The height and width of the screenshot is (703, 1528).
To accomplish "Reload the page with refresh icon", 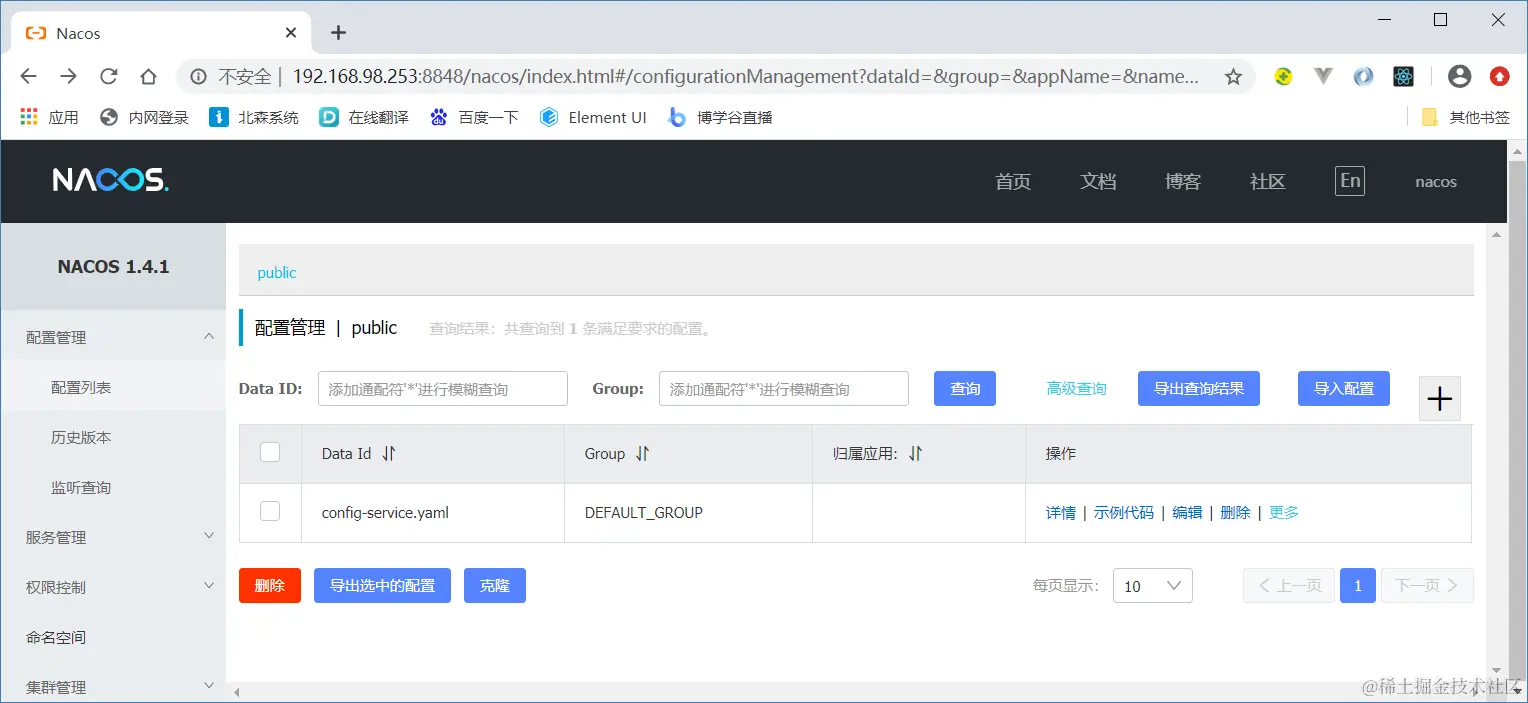I will point(108,76).
